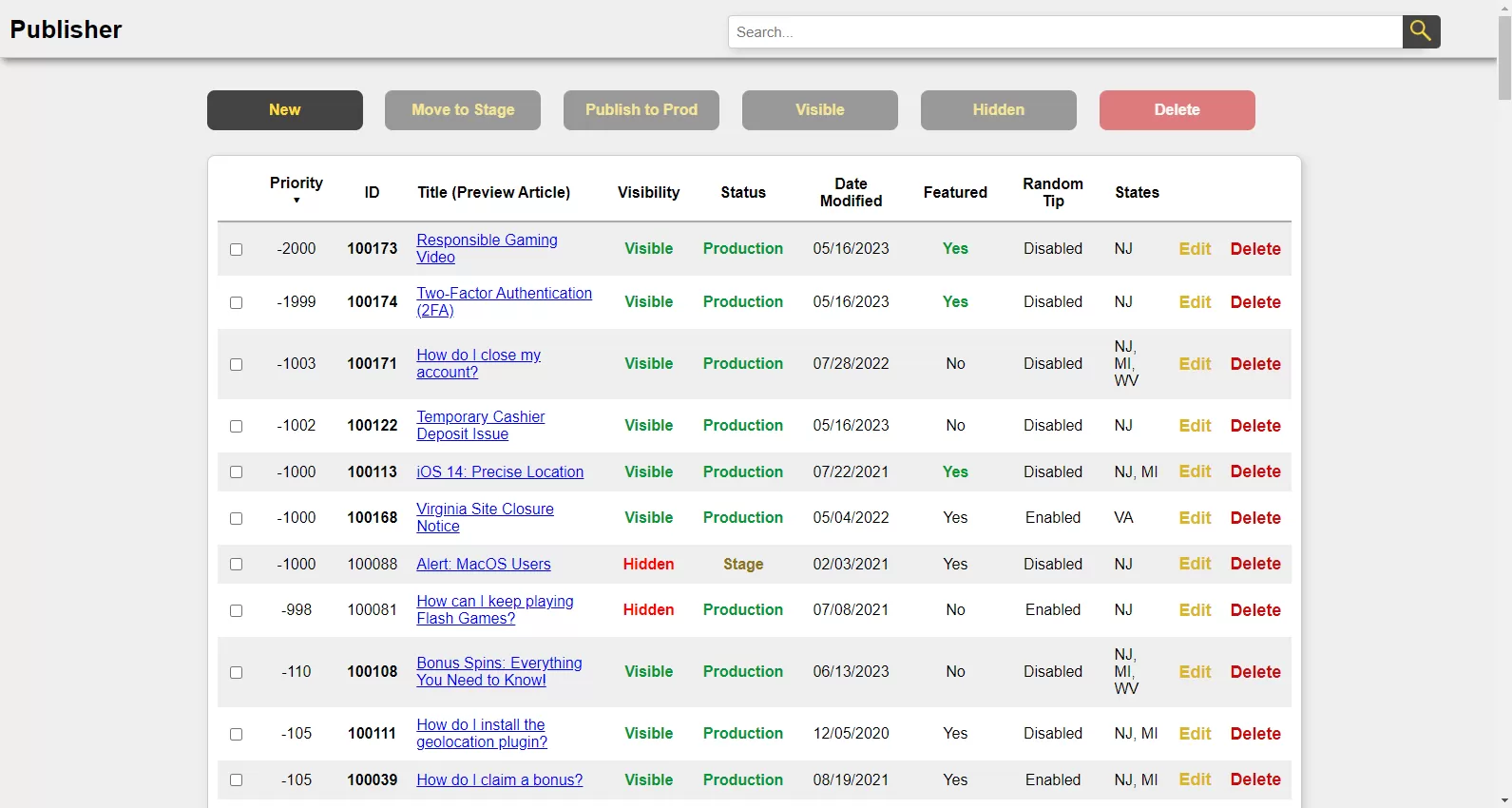Delete article with ID 100081
Image resolution: width=1512 pixels, height=808 pixels.
click(x=1255, y=610)
